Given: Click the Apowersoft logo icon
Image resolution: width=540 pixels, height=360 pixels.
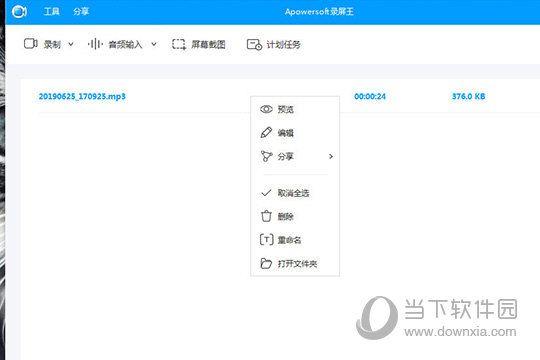Looking at the screenshot, I should click(x=19, y=12).
